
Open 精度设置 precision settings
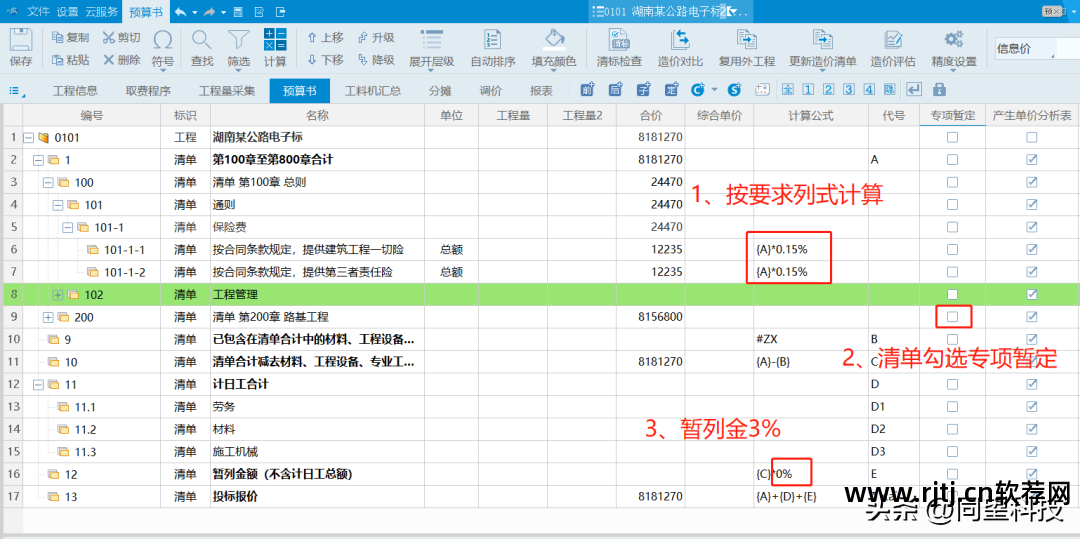tap(954, 48)
